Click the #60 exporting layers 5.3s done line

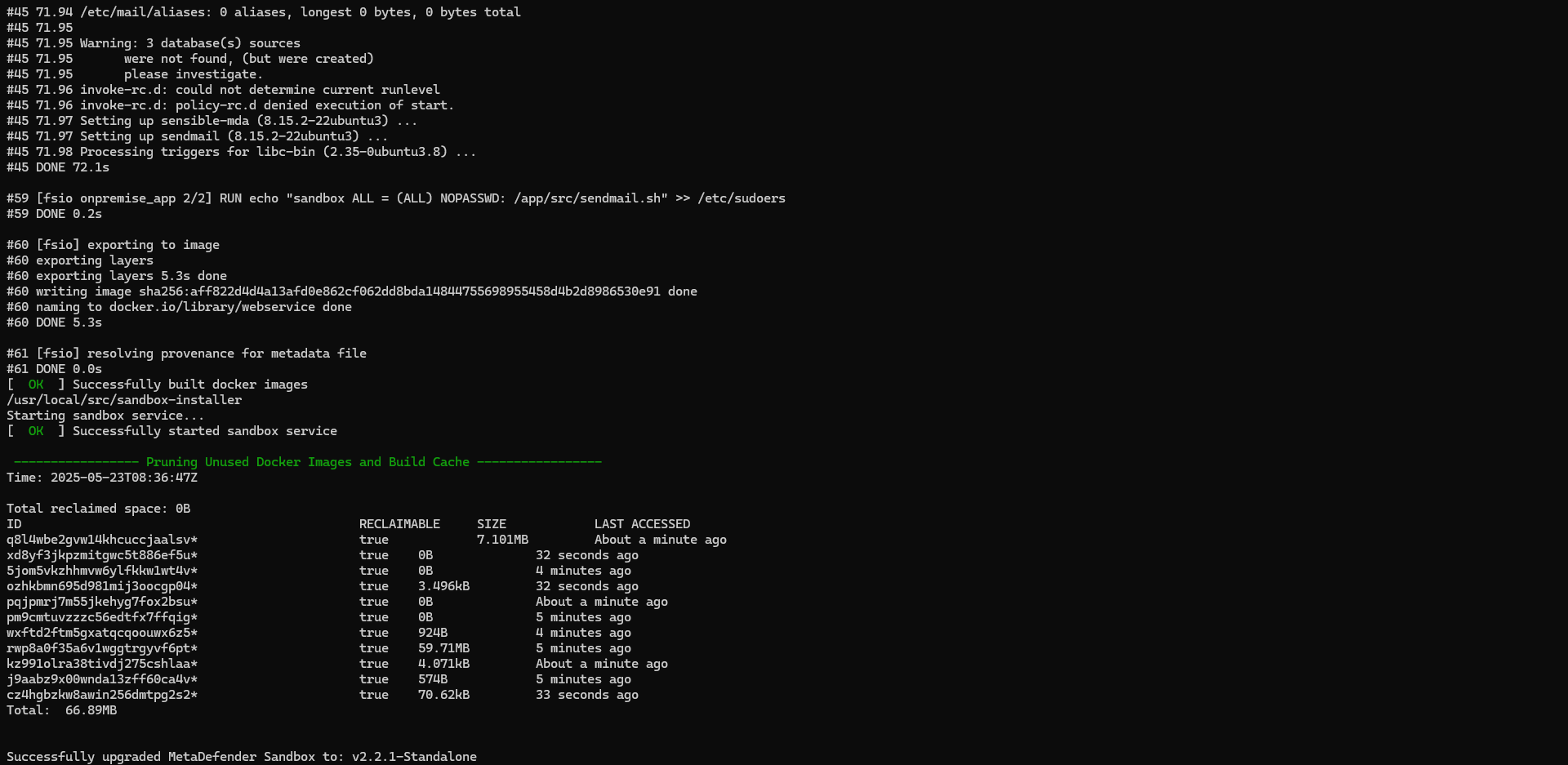[x=117, y=276]
